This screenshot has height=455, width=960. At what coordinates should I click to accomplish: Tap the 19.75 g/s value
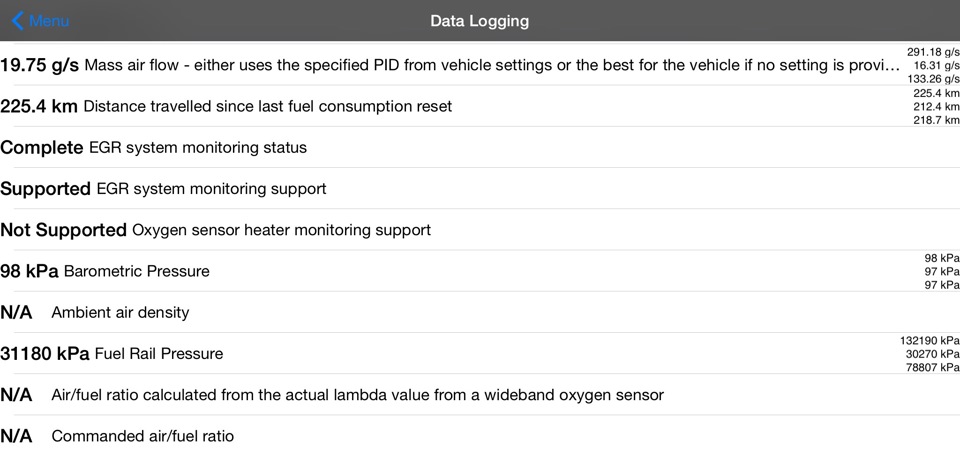pos(40,65)
